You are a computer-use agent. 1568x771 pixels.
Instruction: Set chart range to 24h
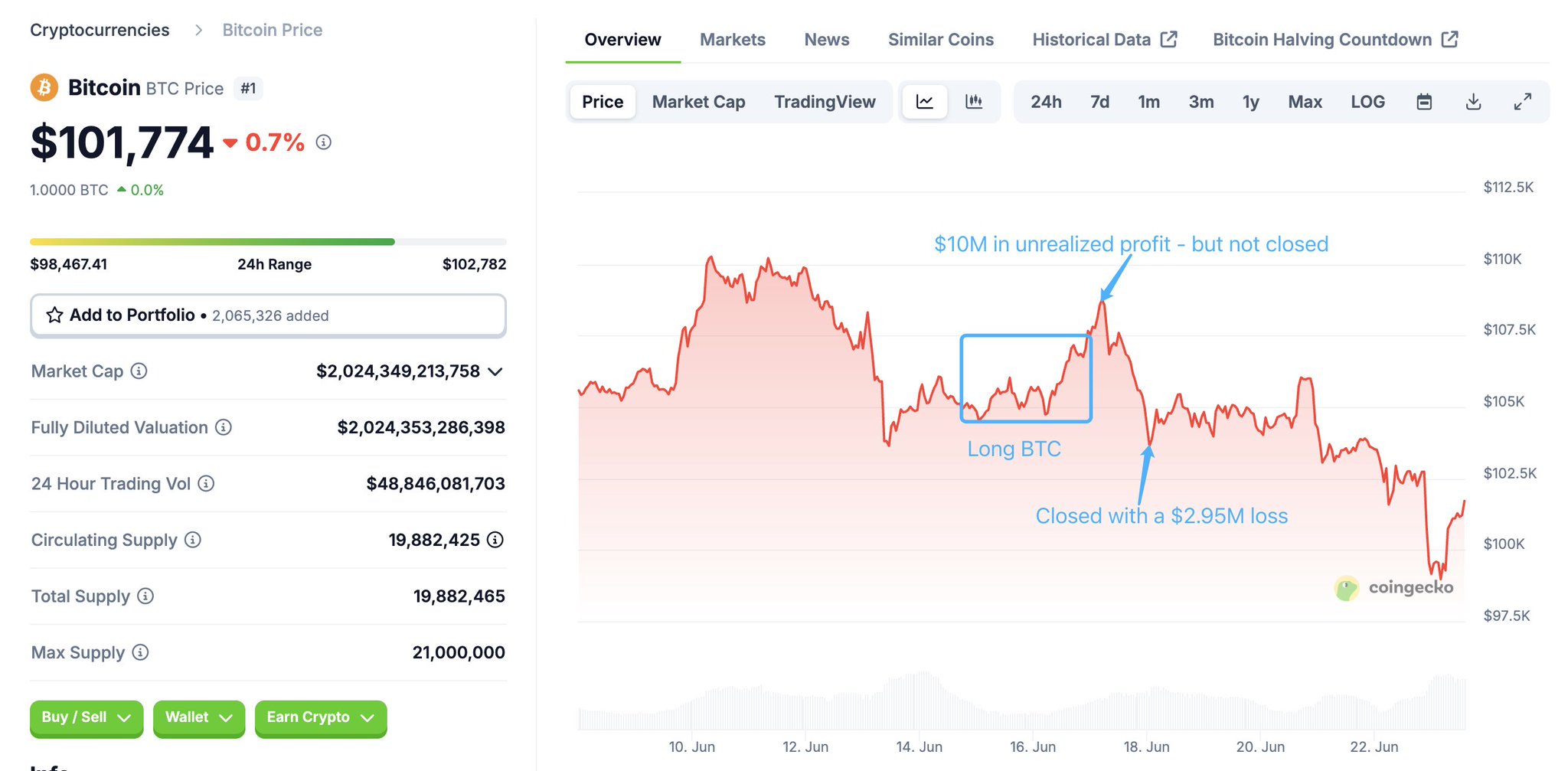[1046, 102]
